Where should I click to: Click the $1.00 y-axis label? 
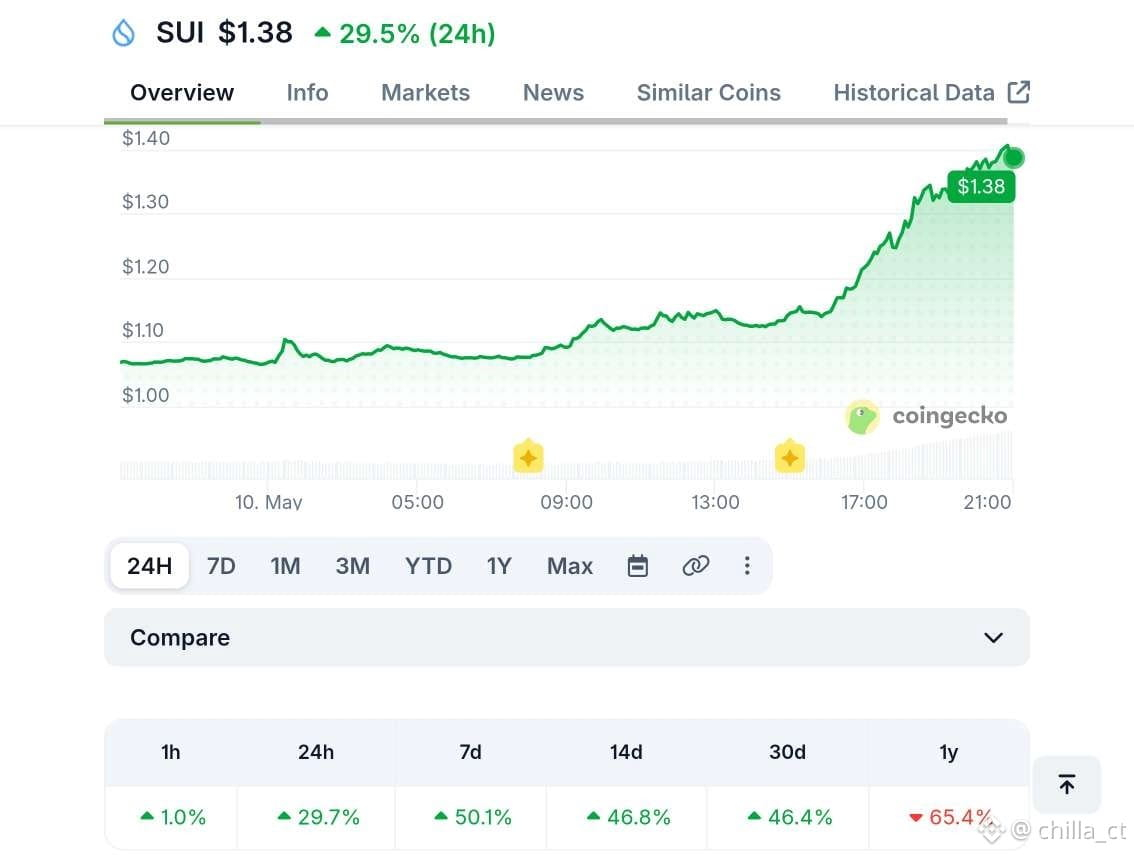tap(145, 396)
